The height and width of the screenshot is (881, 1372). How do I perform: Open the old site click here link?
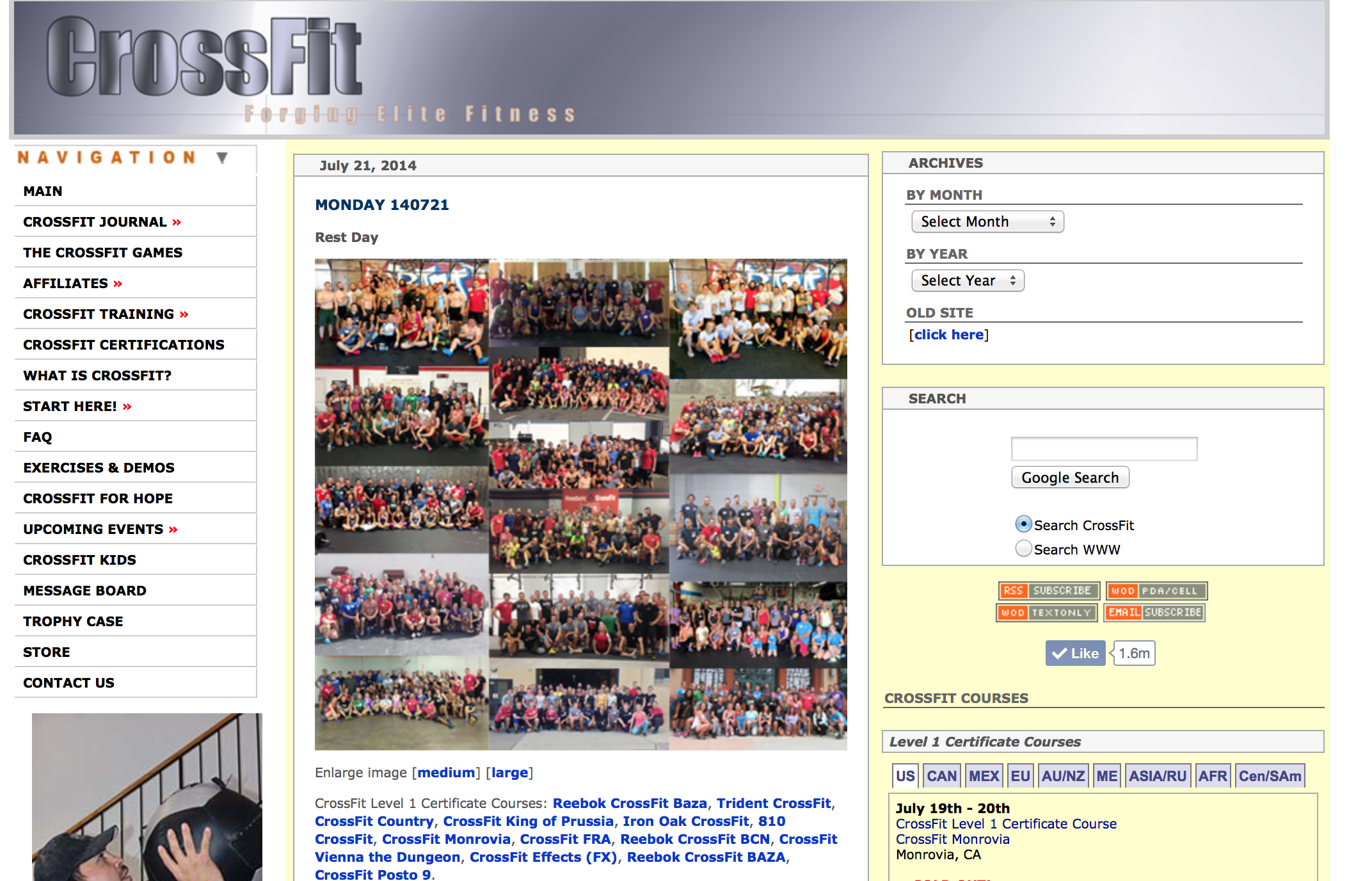point(948,335)
